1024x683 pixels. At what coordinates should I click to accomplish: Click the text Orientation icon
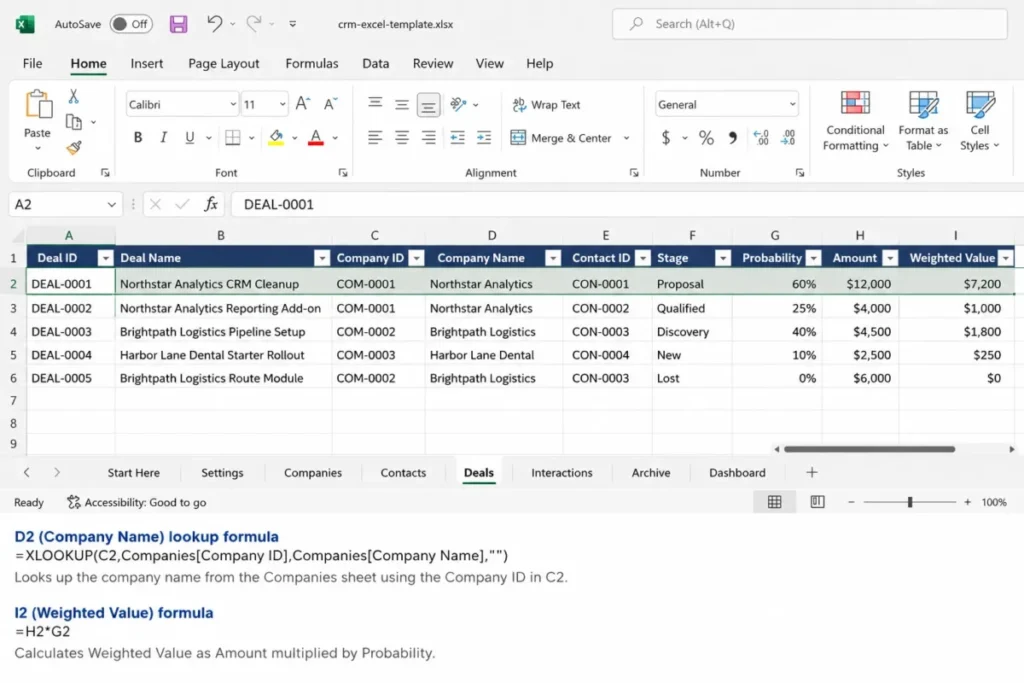click(458, 104)
